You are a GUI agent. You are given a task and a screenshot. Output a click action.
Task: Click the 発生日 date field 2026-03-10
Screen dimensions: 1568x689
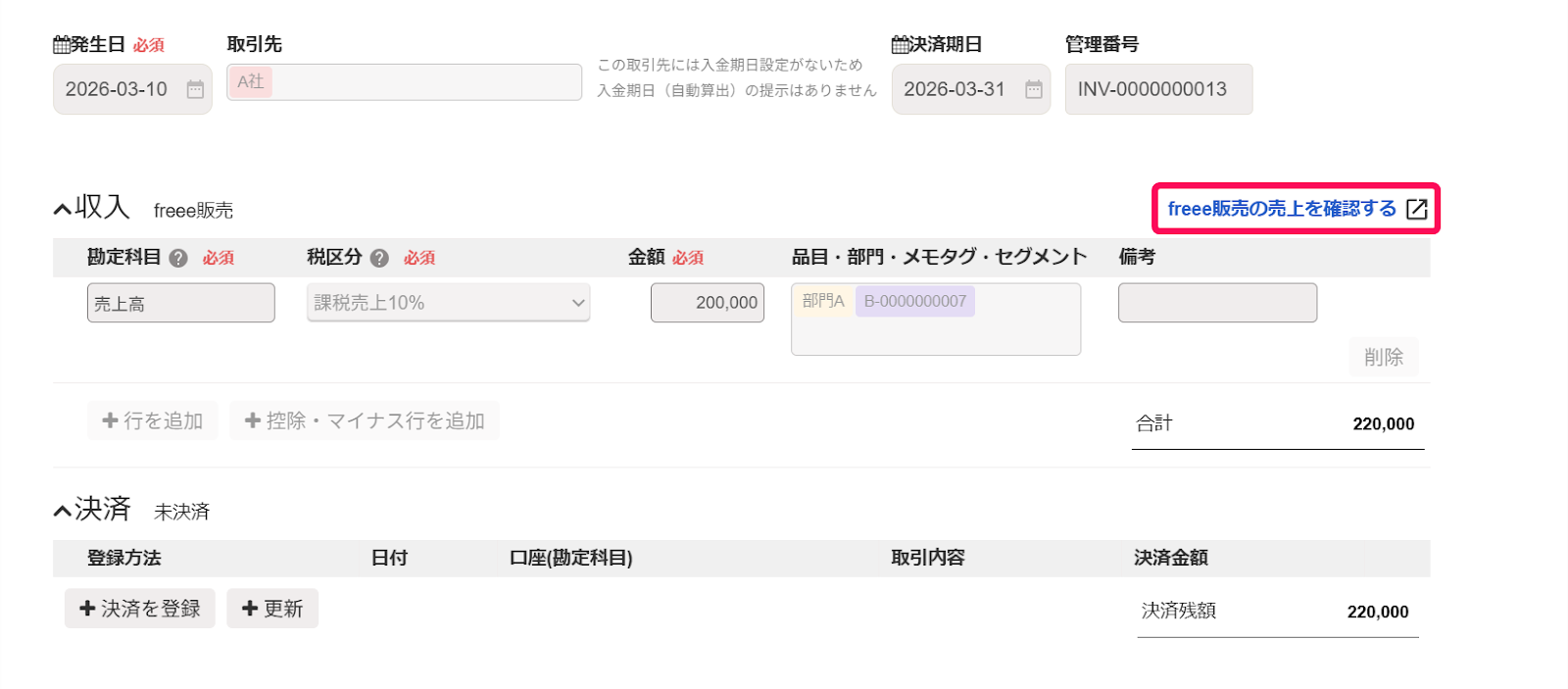tap(132, 89)
